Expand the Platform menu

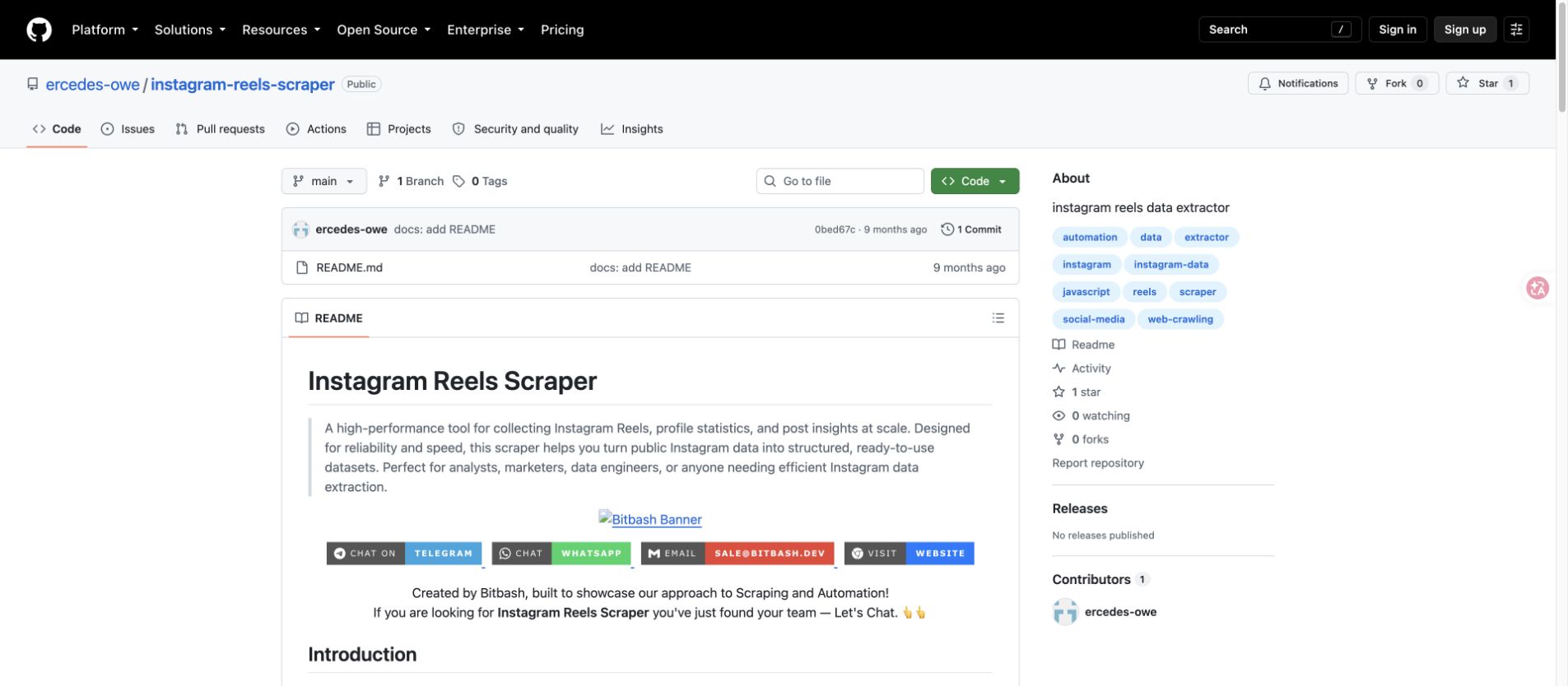click(x=105, y=30)
